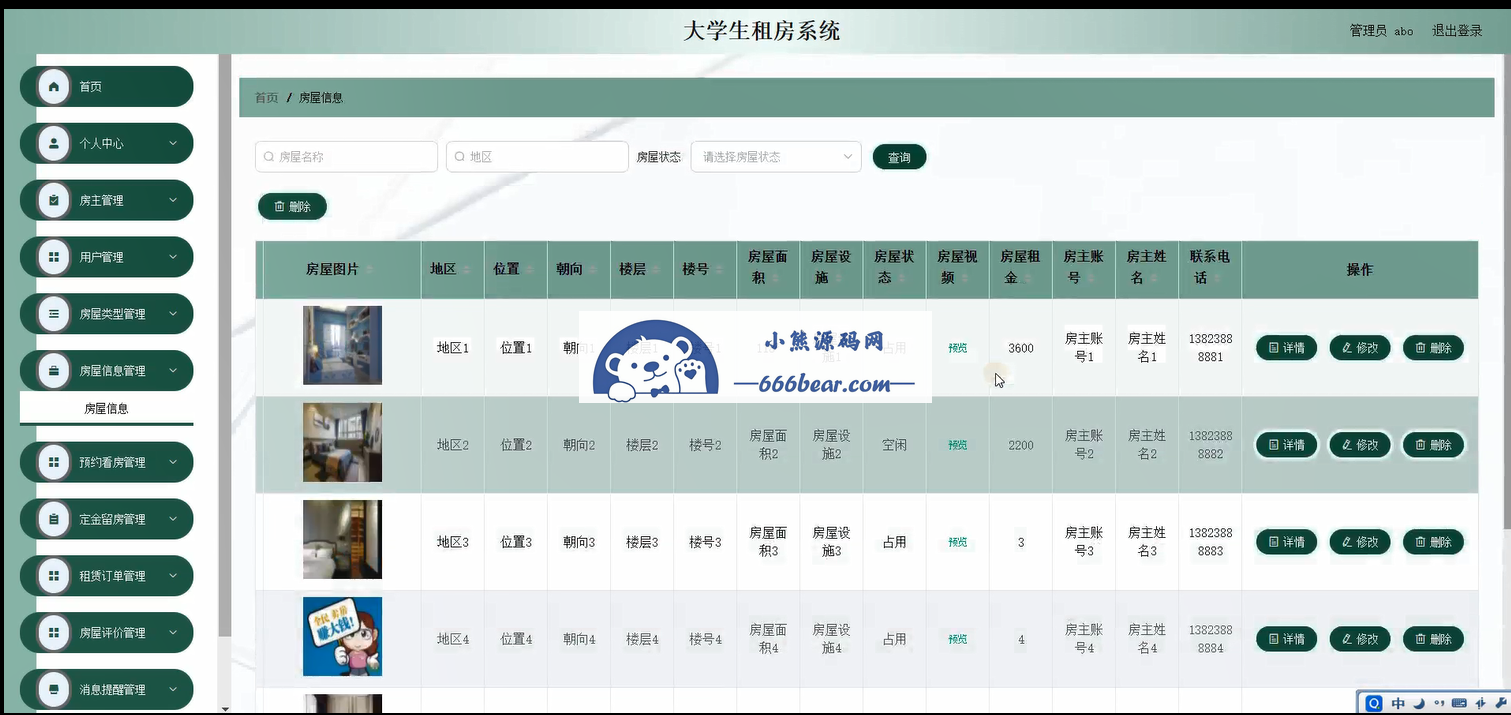1511x715 pixels.
Task: Click the 查询 search button
Action: coord(899,158)
